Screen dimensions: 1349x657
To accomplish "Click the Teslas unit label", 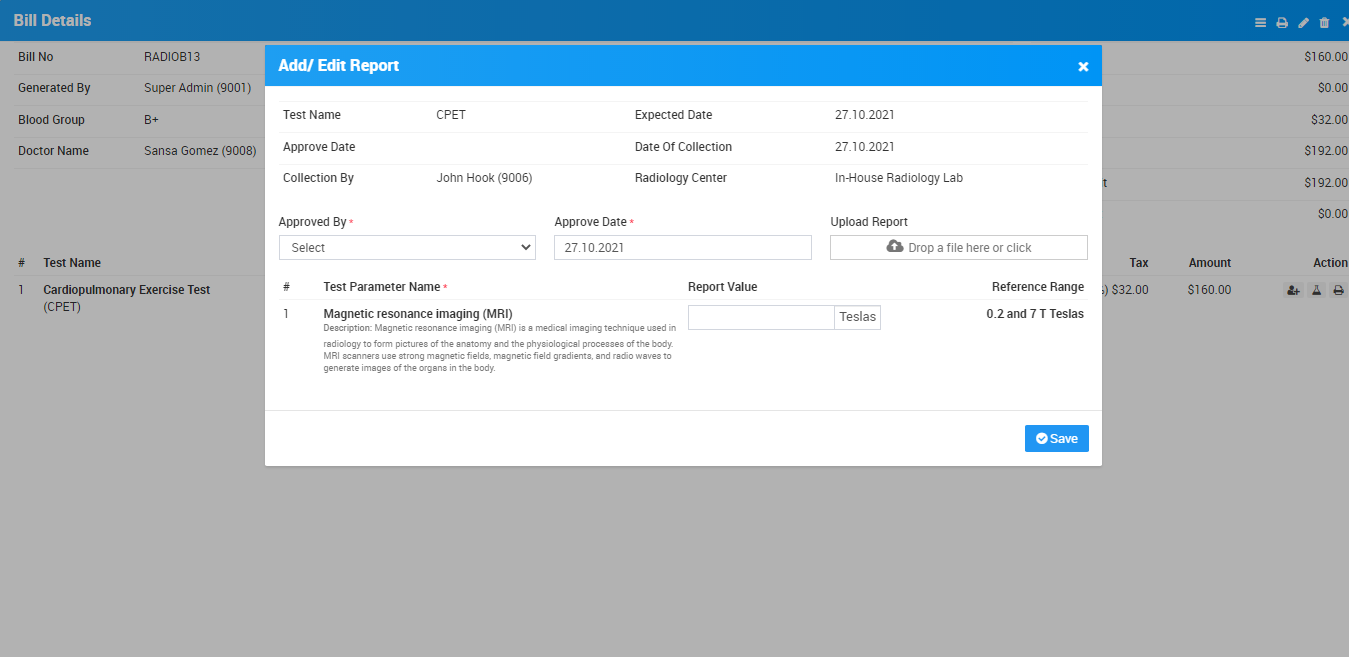I will point(857,317).
